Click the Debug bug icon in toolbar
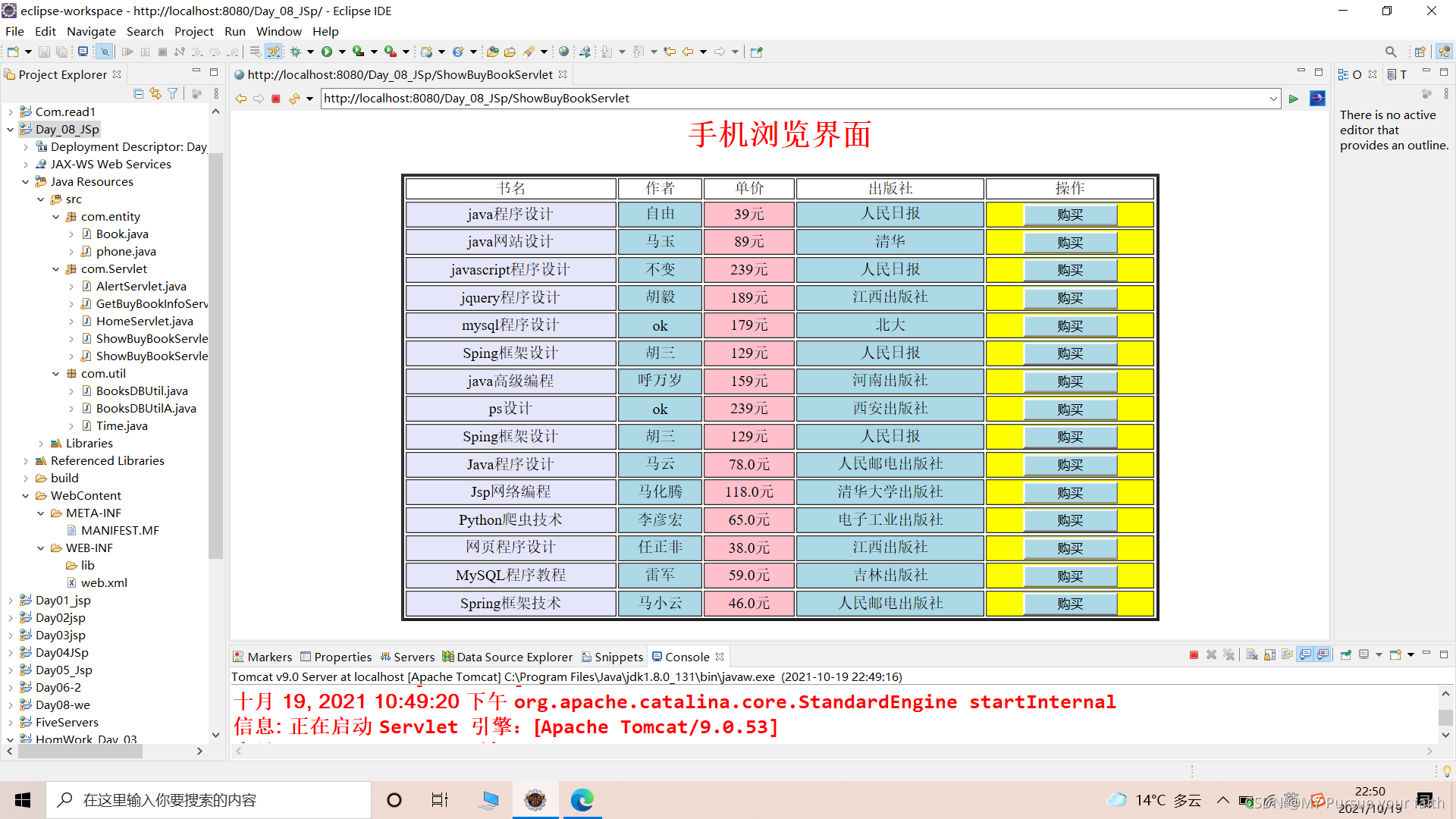 pyautogui.click(x=296, y=52)
